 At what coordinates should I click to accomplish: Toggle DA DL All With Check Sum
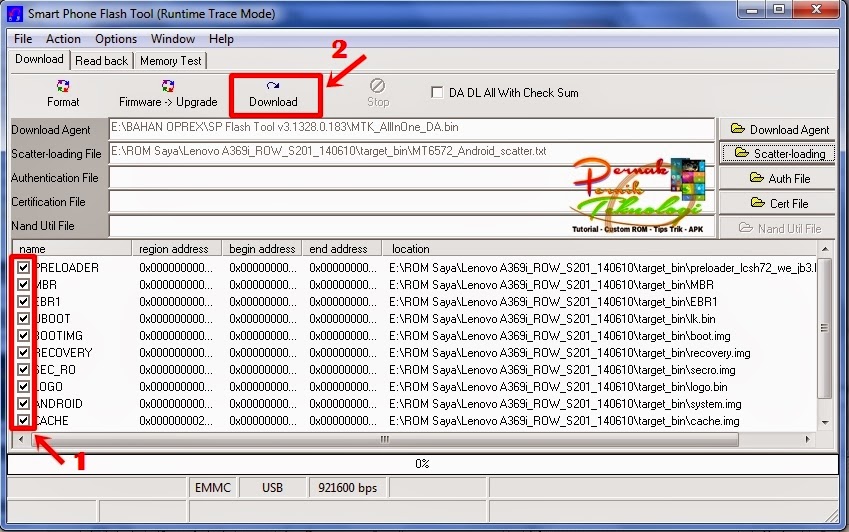[x=437, y=93]
